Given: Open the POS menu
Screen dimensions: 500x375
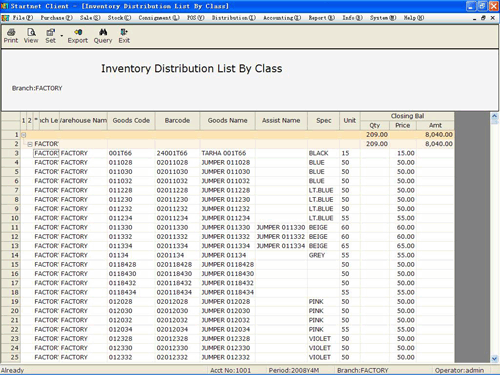Looking at the screenshot, I should tap(196, 18).
